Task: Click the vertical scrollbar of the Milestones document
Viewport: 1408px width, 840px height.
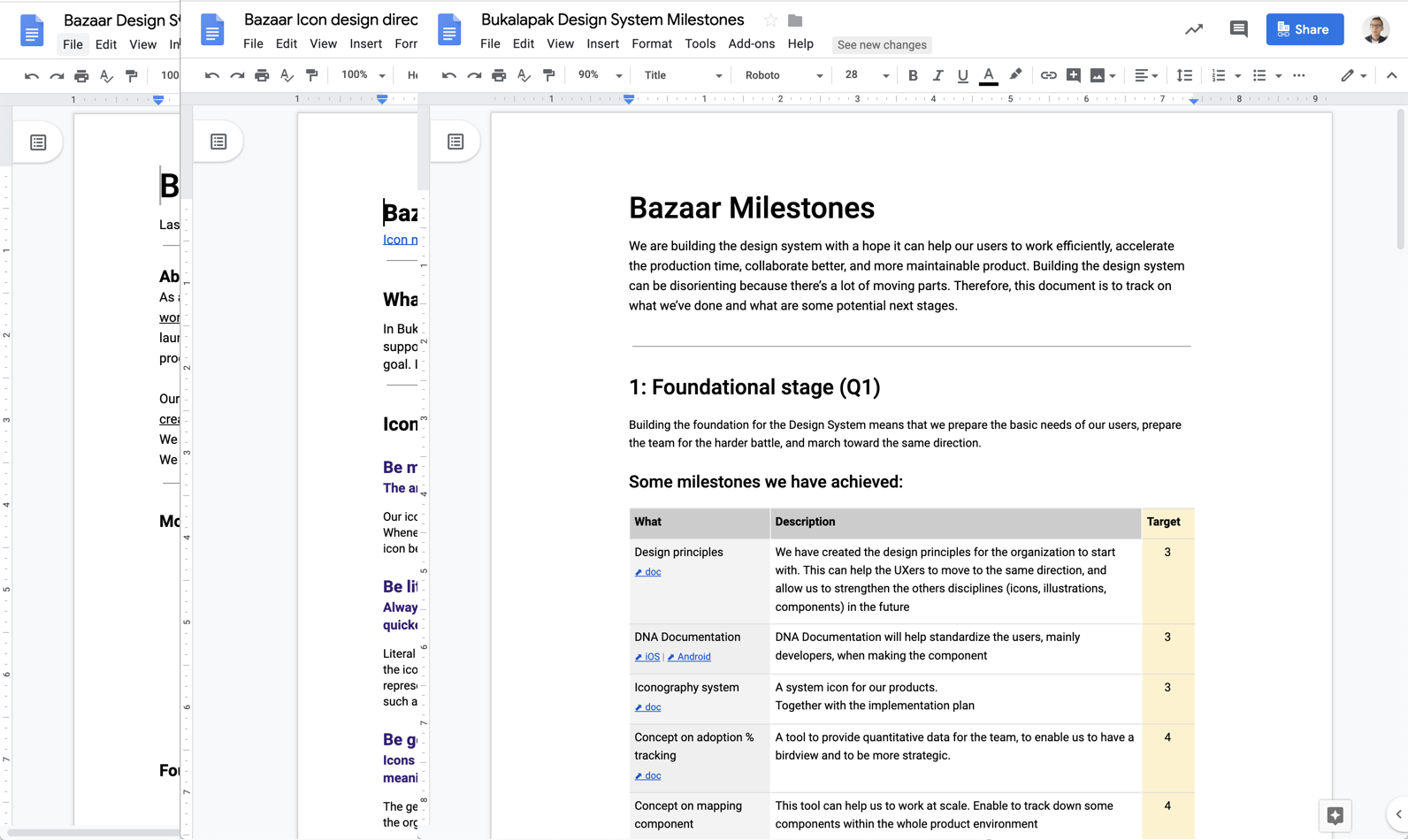Action: pyautogui.click(x=1401, y=179)
